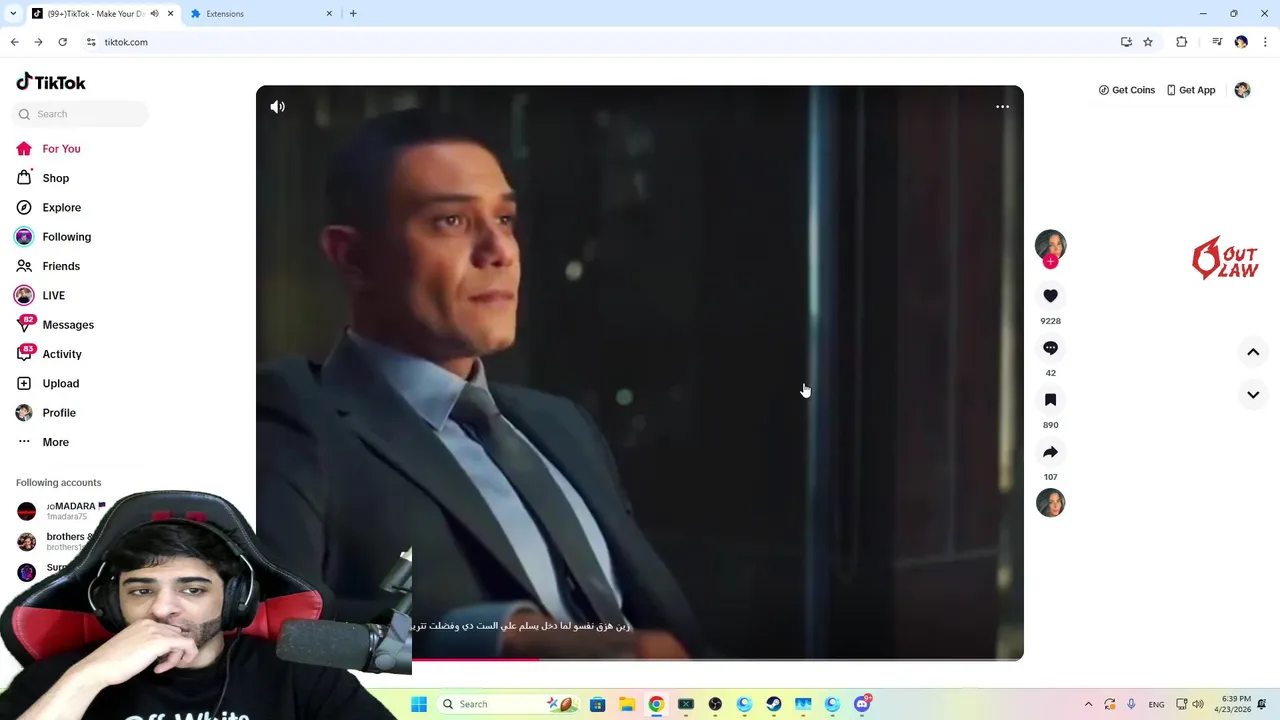Screen dimensions: 1280x720
Task: Reload the TikTok page
Action: 62,42
